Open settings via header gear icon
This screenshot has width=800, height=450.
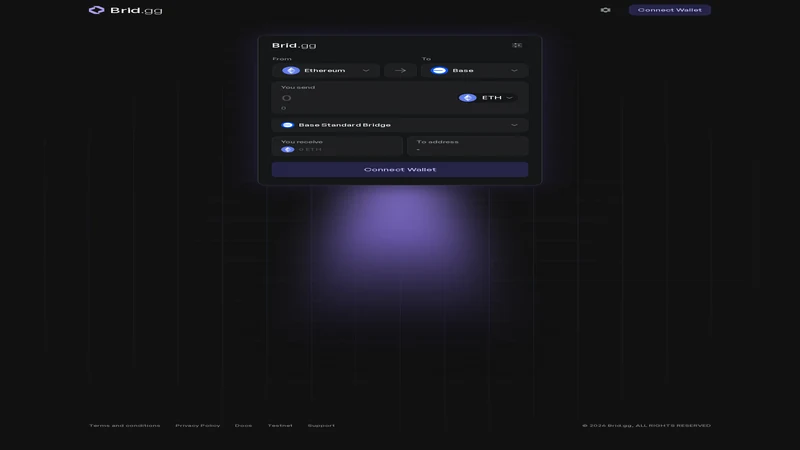pyautogui.click(x=605, y=10)
